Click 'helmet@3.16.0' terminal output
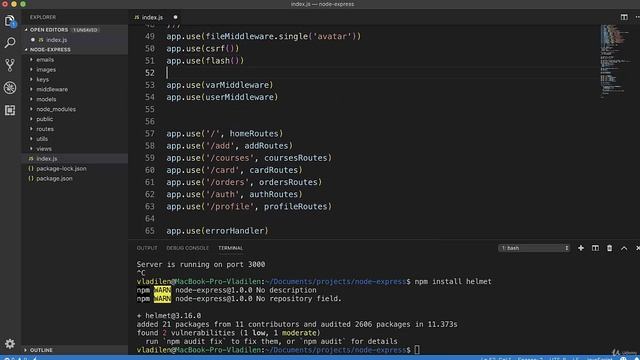Screen dimensions: 640x360 (x=173, y=316)
